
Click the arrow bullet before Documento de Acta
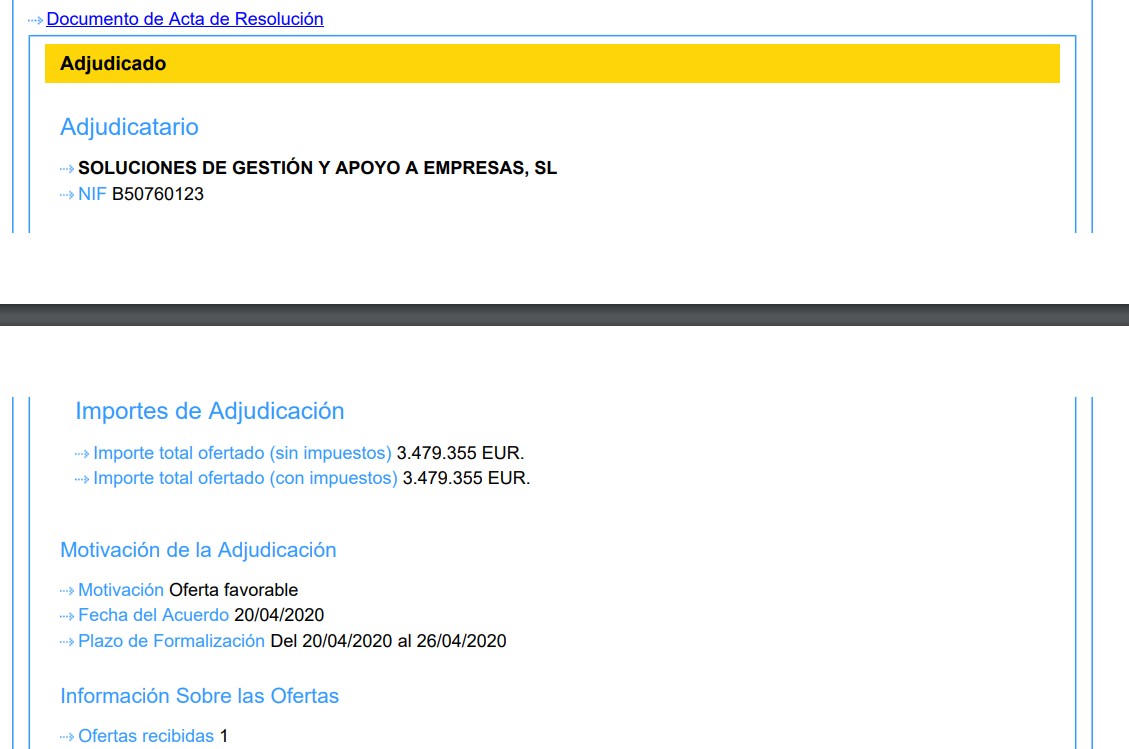[35, 20]
